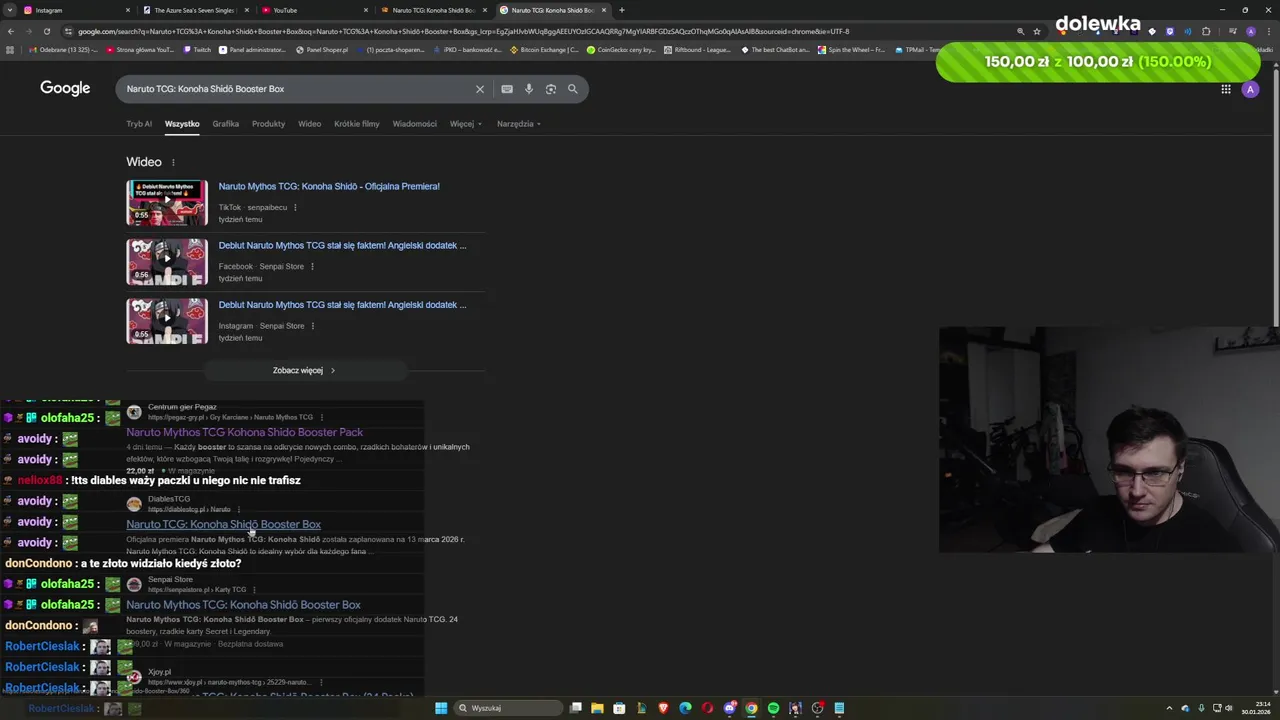The width and height of the screenshot is (1280, 720).
Task: Open File Explorer from the taskbar
Action: point(597,708)
